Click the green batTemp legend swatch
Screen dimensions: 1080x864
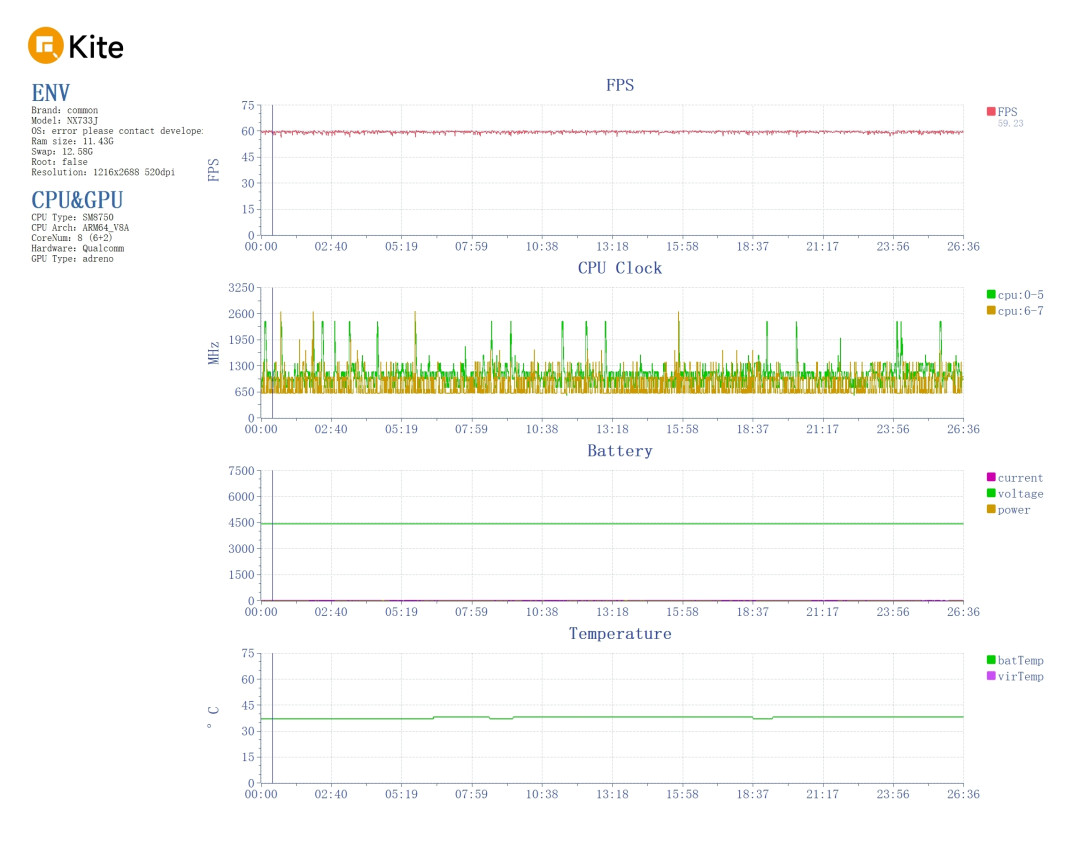click(x=991, y=660)
